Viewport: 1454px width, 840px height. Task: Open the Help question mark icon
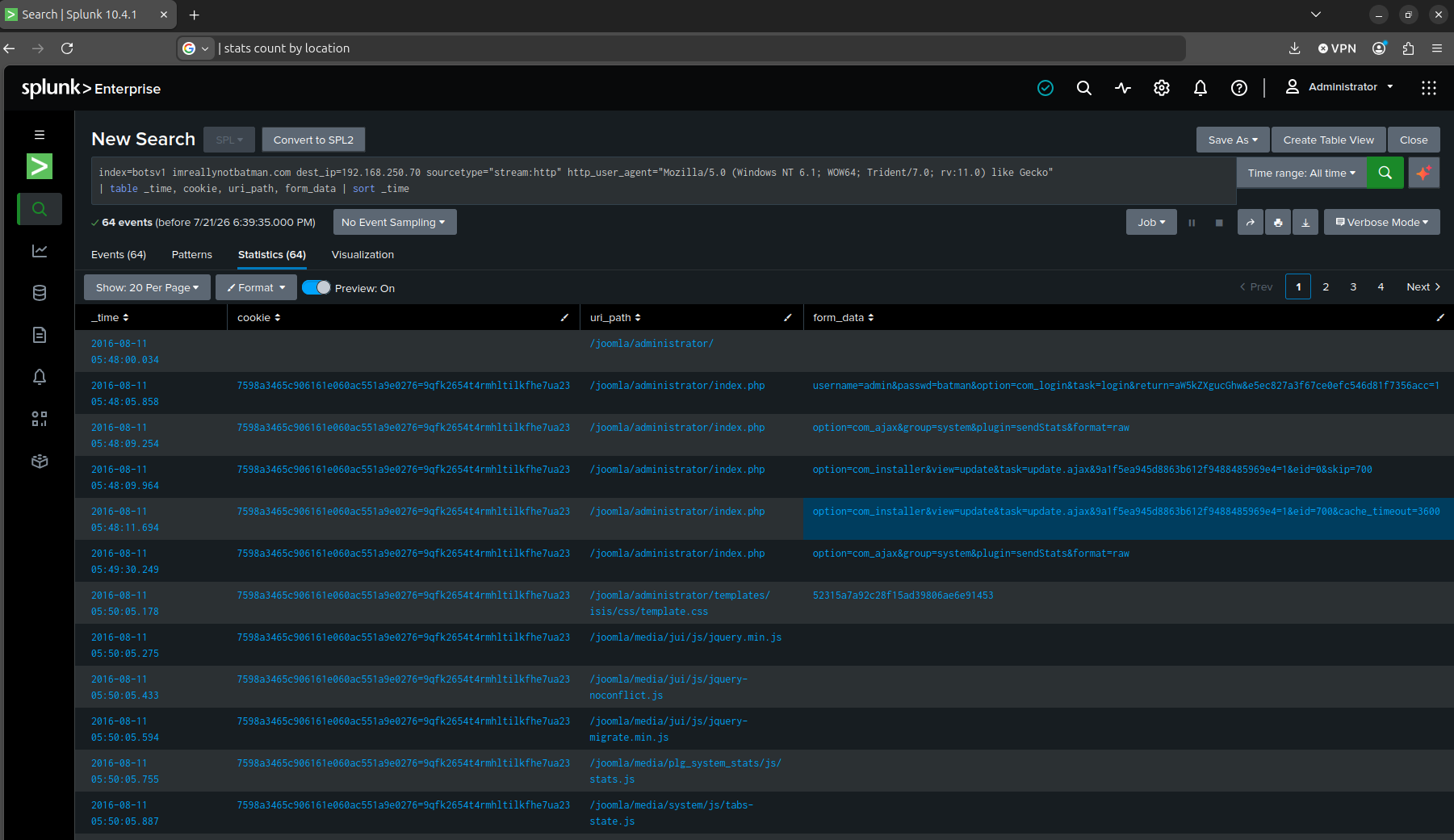(x=1239, y=88)
